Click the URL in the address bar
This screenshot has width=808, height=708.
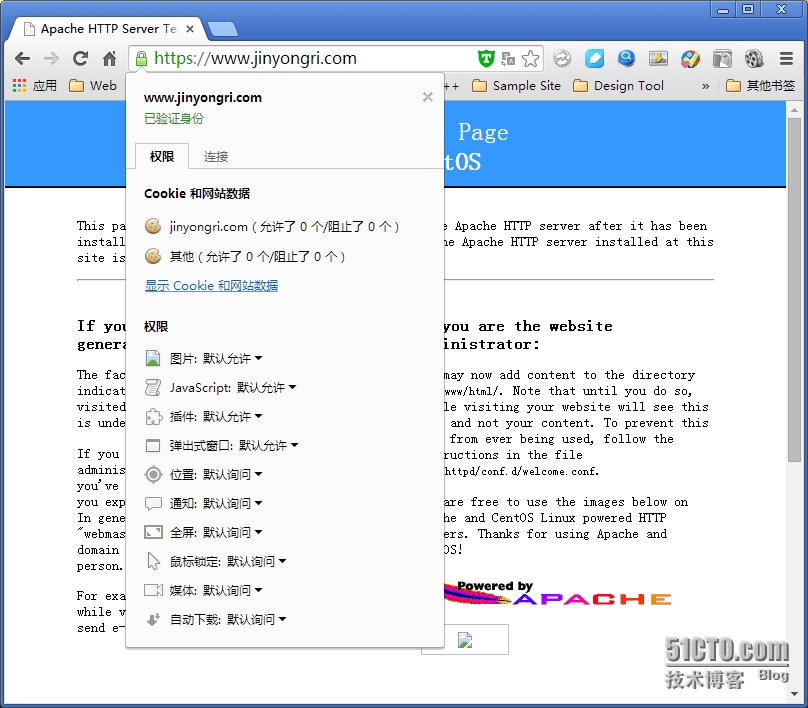[256, 58]
